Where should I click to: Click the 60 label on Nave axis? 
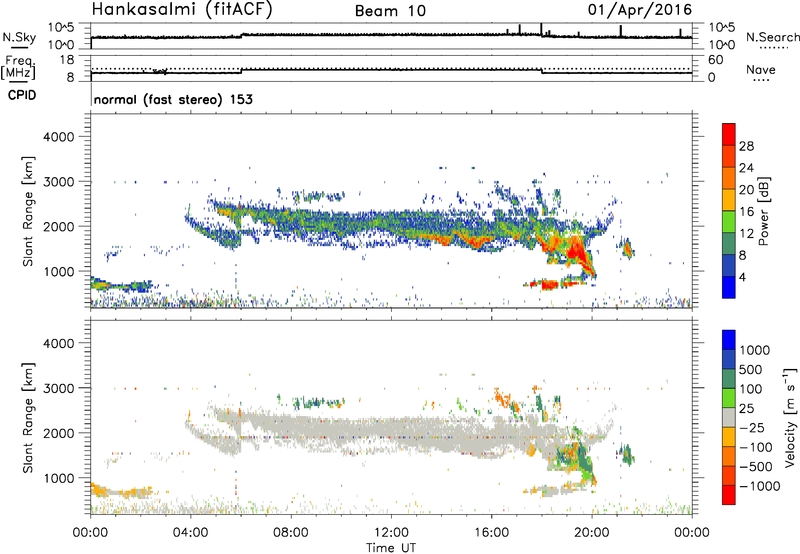coord(715,60)
